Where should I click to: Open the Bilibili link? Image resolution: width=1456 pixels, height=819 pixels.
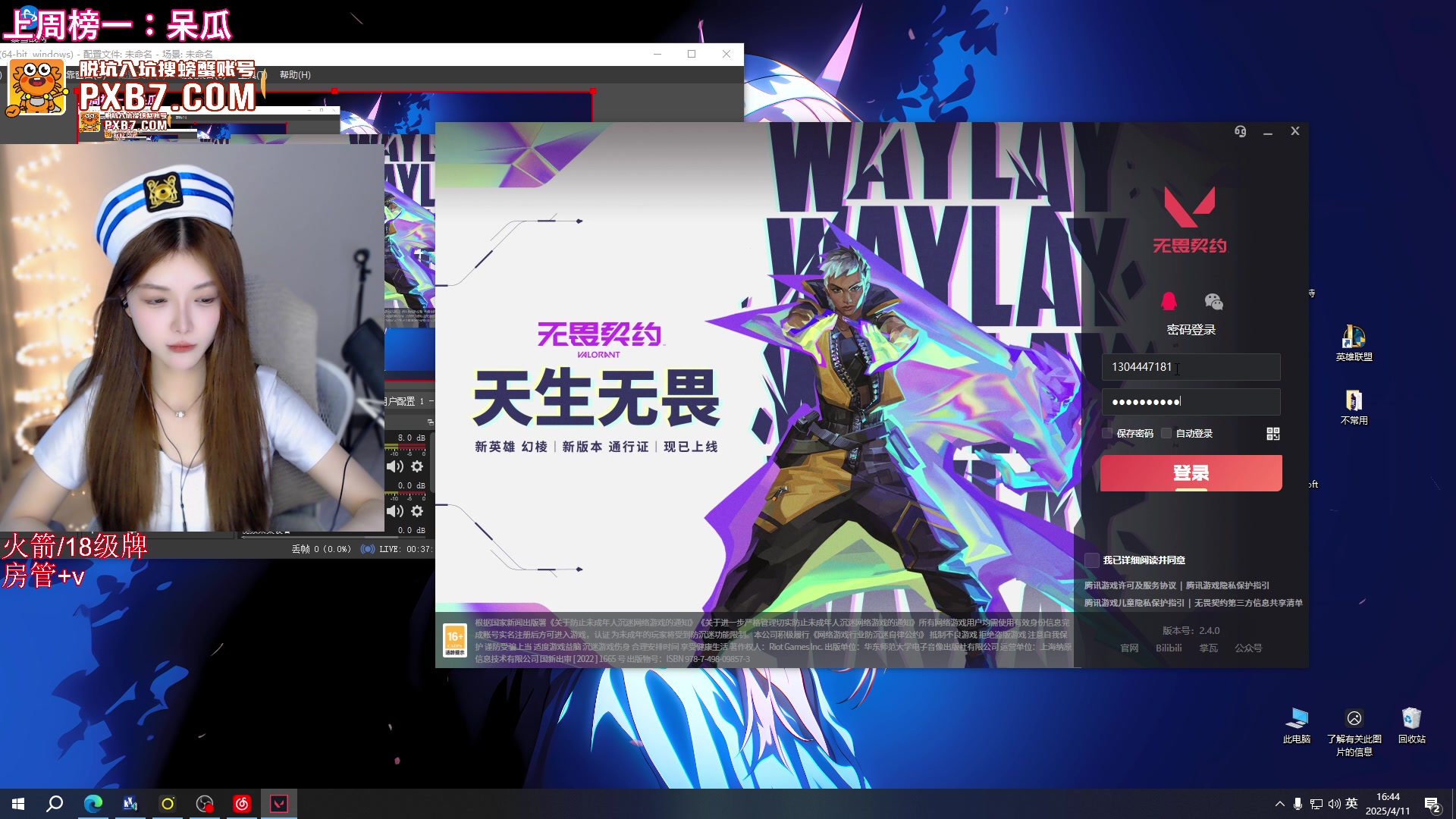1169,648
